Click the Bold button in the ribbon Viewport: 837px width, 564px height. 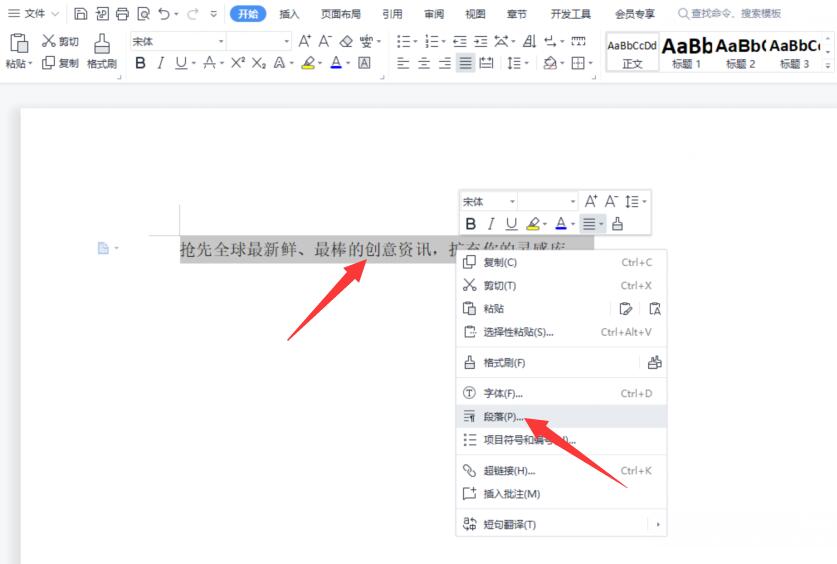coord(140,63)
